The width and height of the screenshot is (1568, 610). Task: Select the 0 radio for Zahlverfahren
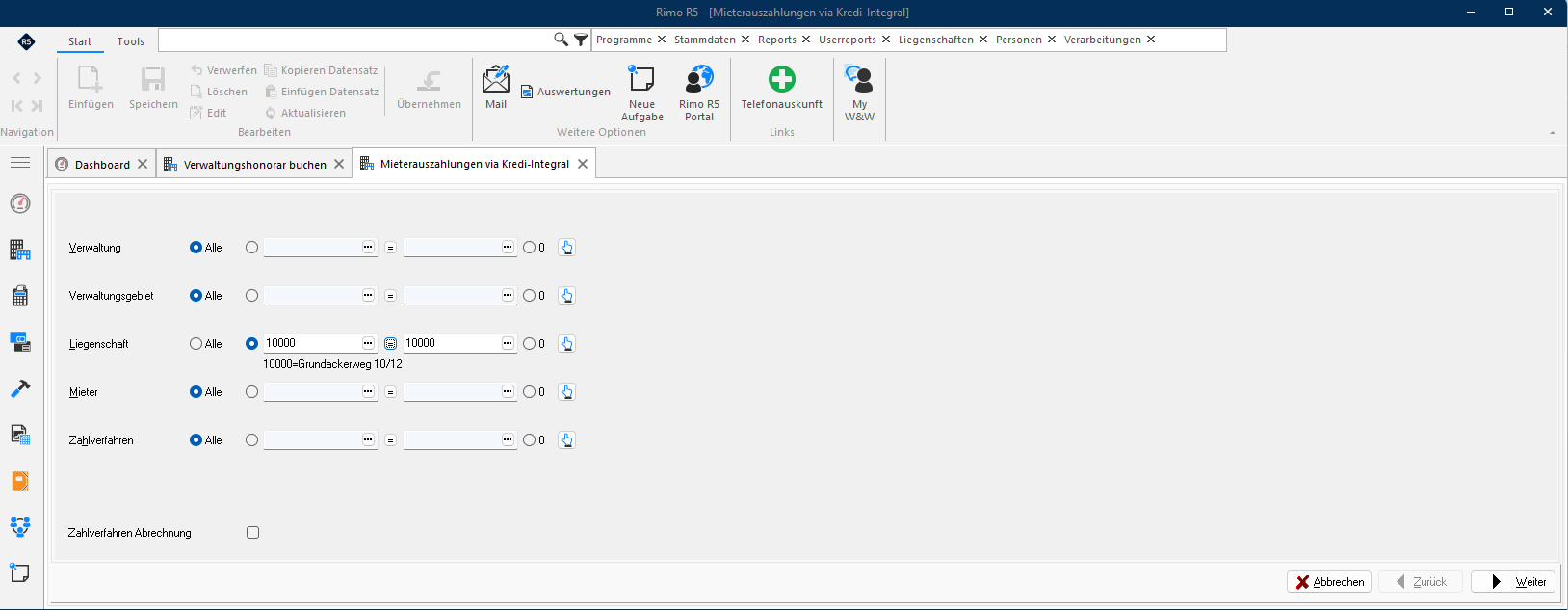coord(529,440)
